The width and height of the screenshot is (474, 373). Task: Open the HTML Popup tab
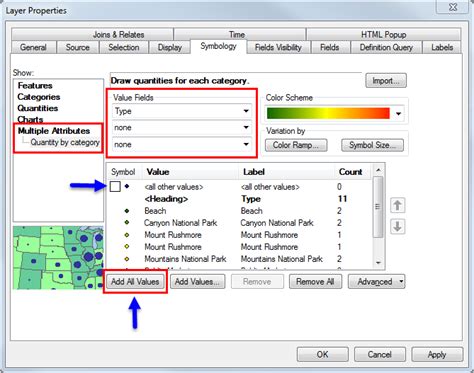383,34
